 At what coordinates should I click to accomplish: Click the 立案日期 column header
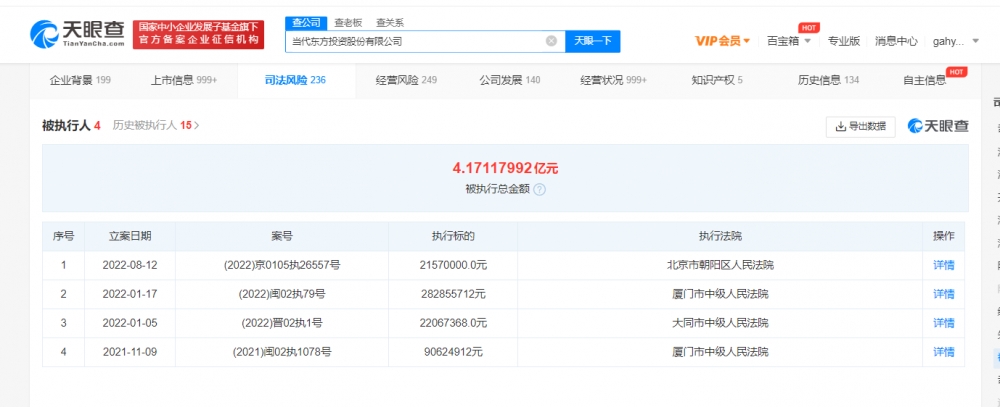129,236
